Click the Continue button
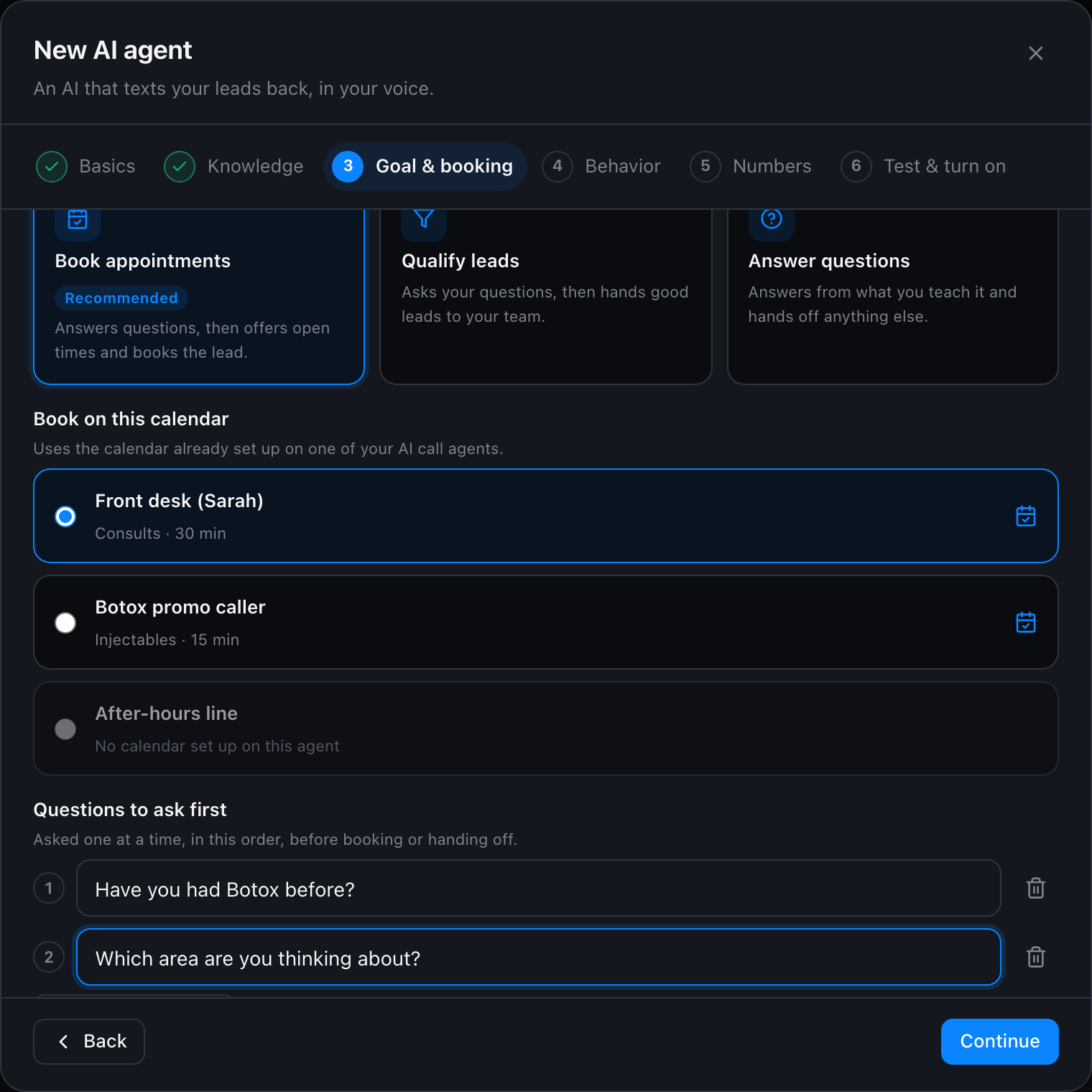Image resolution: width=1092 pixels, height=1092 pixels. pos(999,1041)
